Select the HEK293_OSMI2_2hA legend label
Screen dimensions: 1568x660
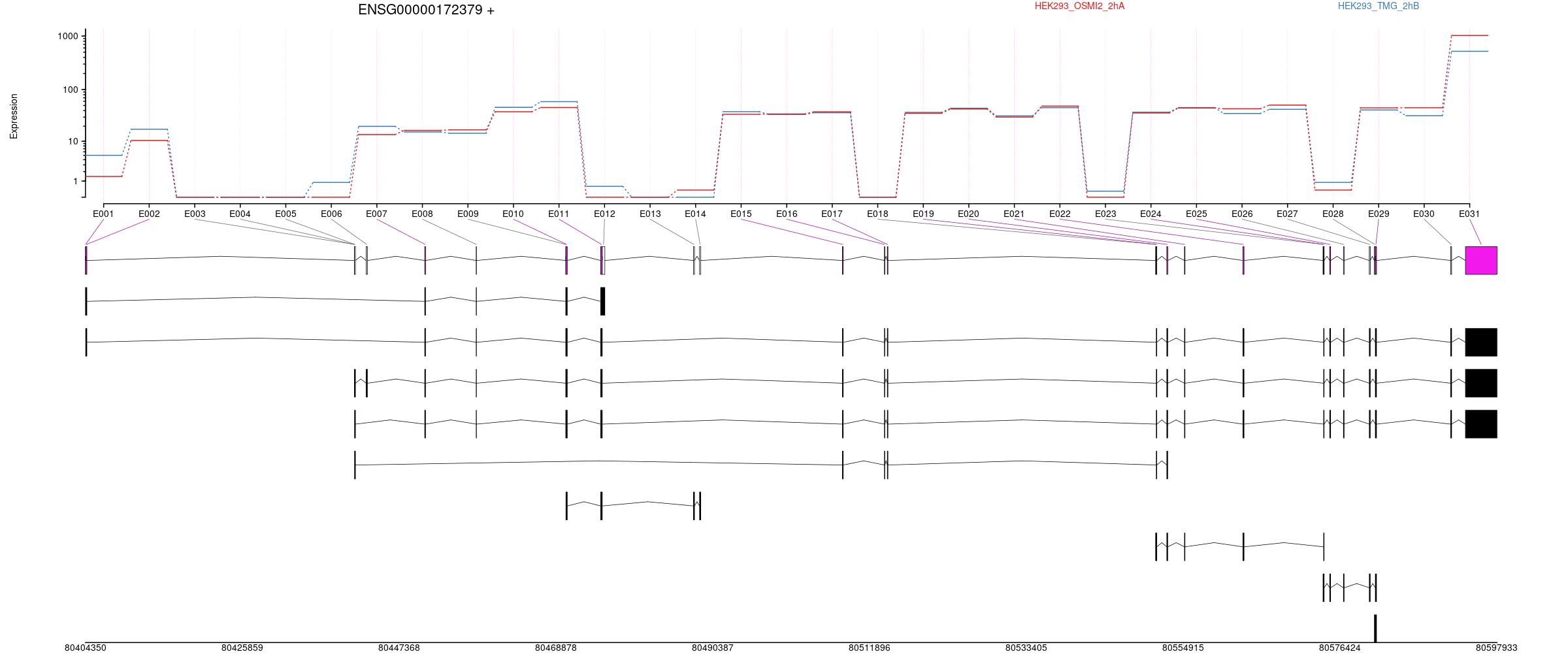(1079, 6)
